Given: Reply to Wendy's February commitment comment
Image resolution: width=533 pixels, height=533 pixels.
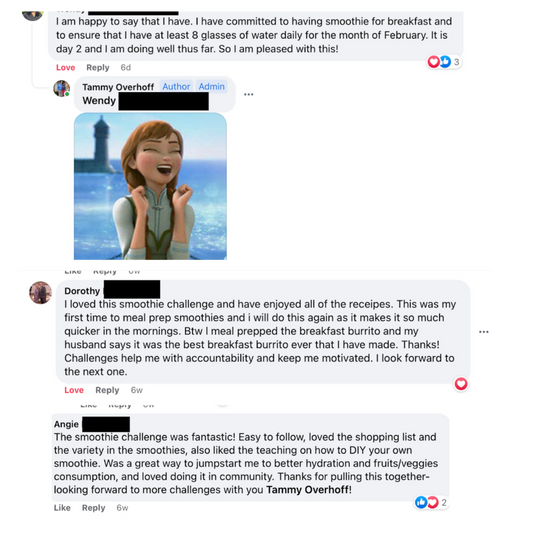Looking at the screenshot, I should click(98, 68).
